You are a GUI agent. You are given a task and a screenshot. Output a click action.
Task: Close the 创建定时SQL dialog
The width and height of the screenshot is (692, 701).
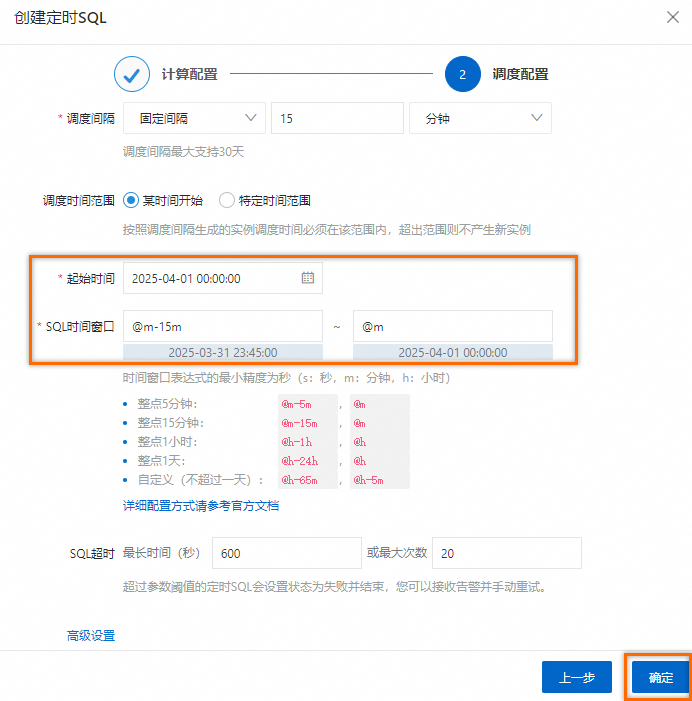tap(672, 17)
